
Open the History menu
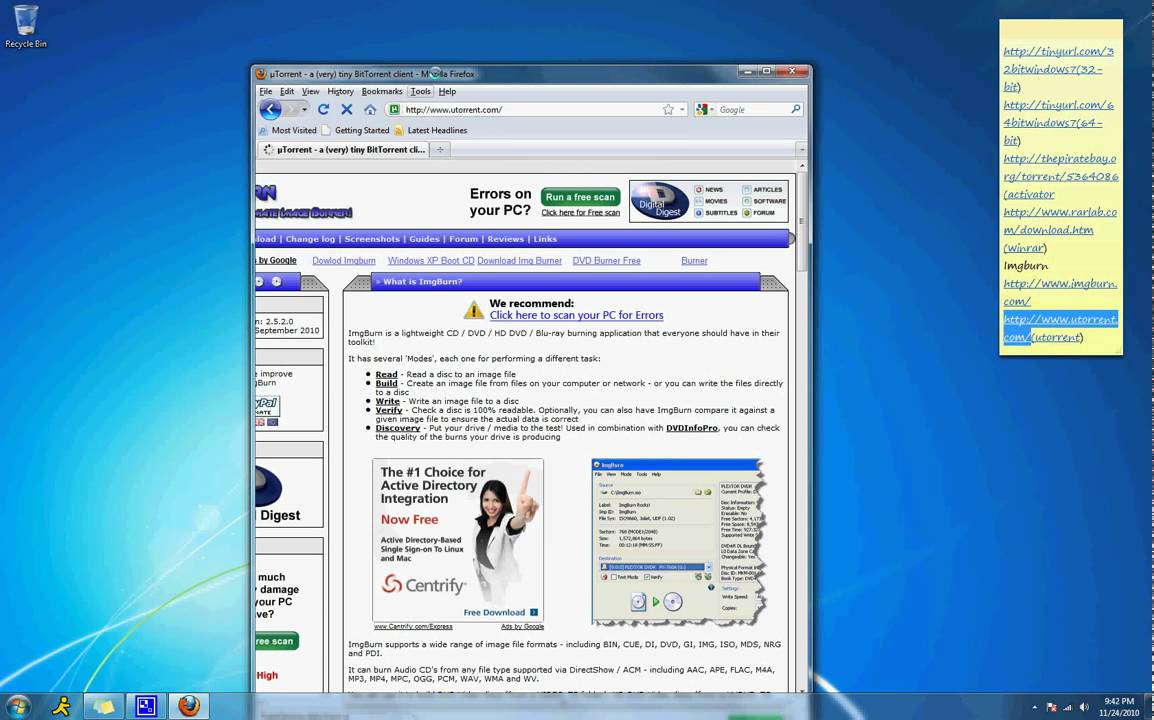[340, 91]
